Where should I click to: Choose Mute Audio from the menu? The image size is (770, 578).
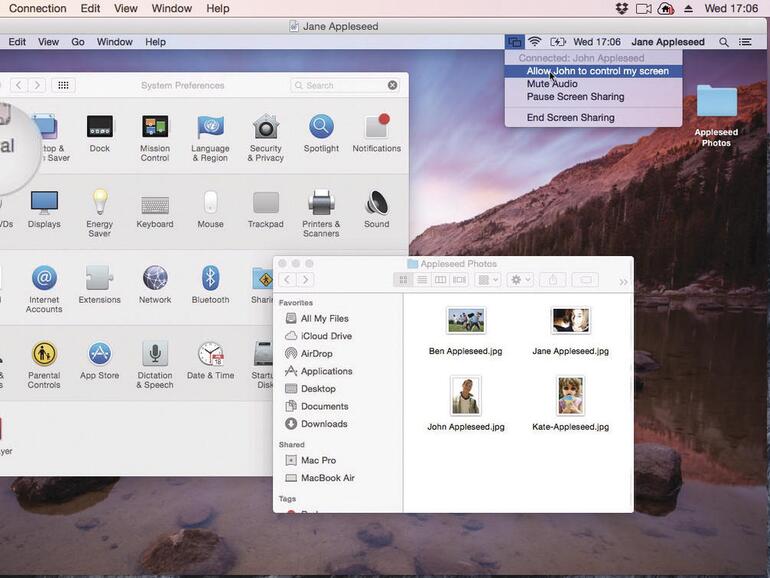click(x=593, y=84)
